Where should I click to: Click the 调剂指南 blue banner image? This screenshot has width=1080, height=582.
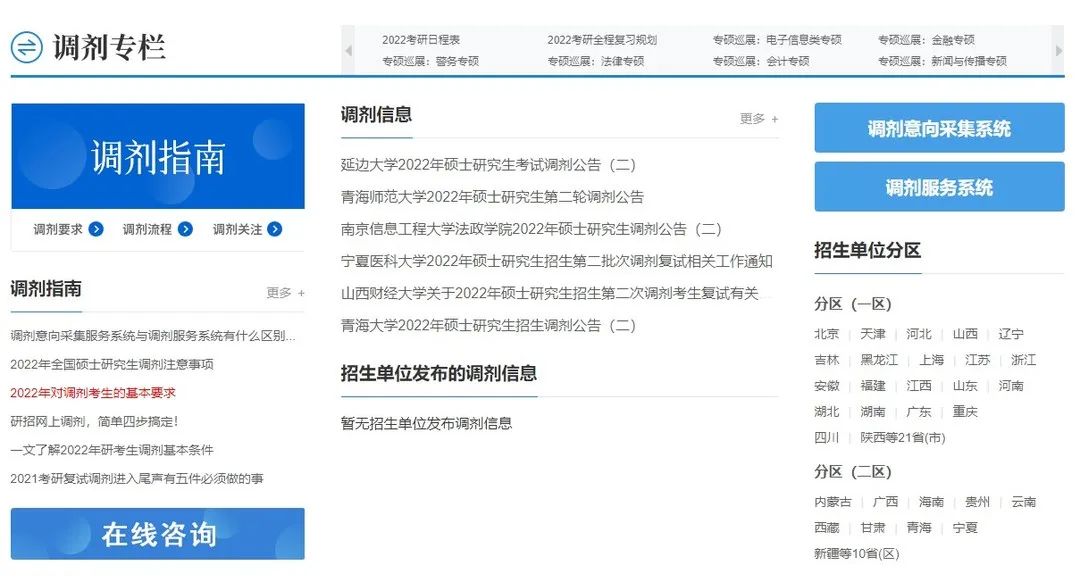(158, 156)
